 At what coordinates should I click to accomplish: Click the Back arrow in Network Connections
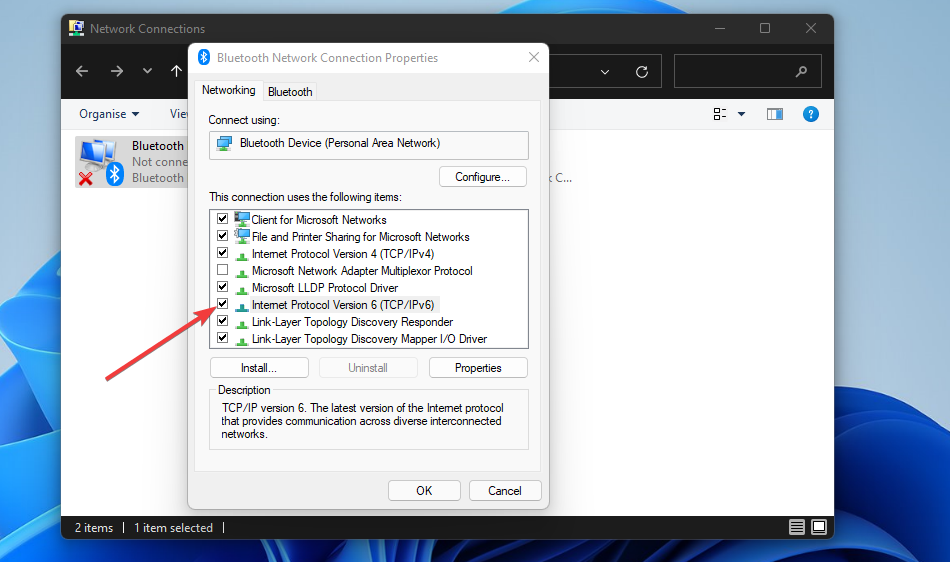82,71
